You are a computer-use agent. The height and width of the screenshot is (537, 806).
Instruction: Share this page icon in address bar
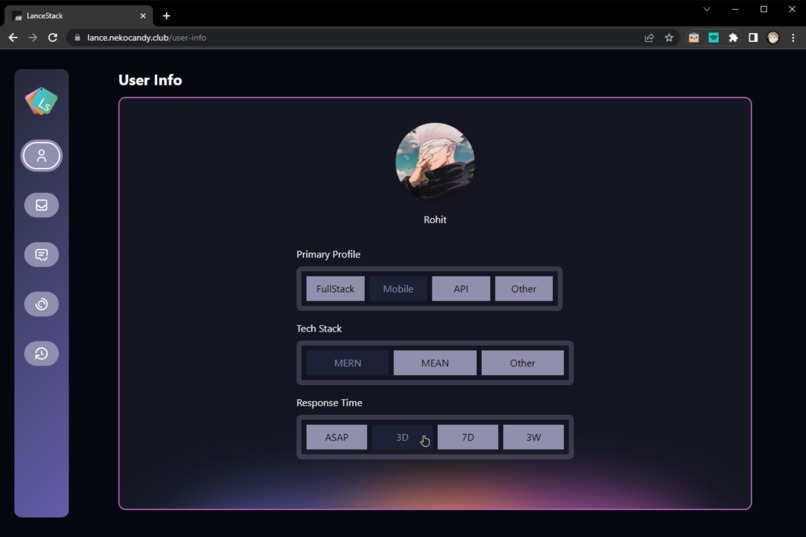[x=649, y=38]
